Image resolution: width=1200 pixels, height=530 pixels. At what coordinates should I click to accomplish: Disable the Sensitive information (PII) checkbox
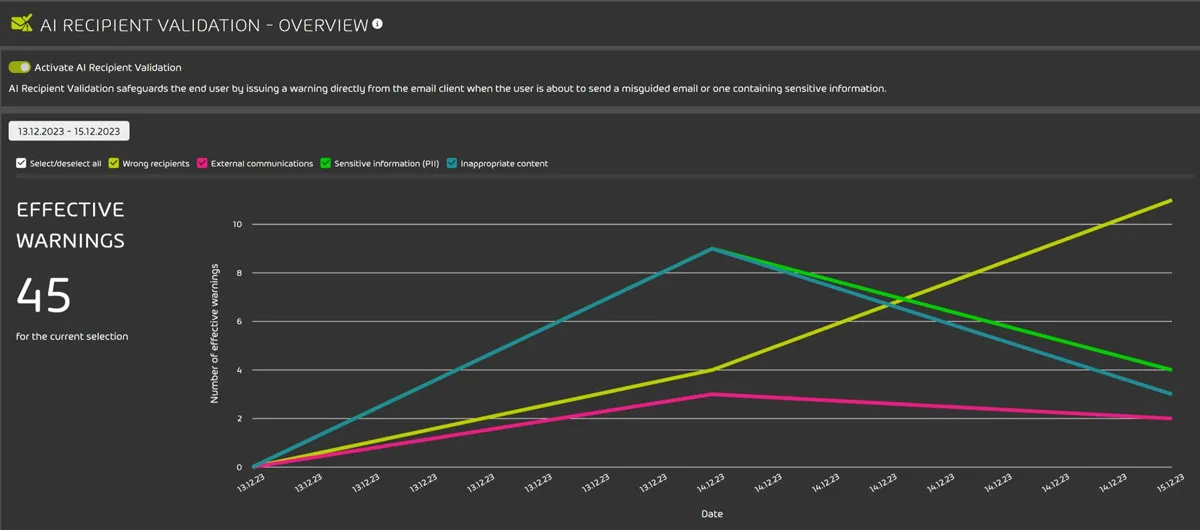click(x=326, y=163)
